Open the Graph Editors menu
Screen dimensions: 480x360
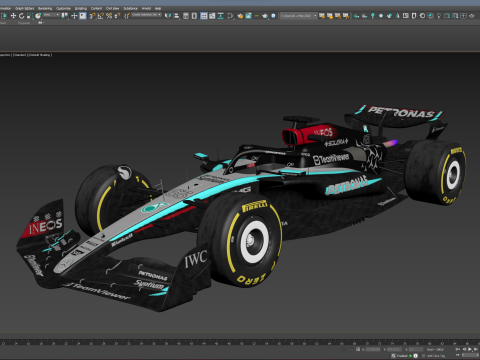pyautogui.click(x=24, y=8)
